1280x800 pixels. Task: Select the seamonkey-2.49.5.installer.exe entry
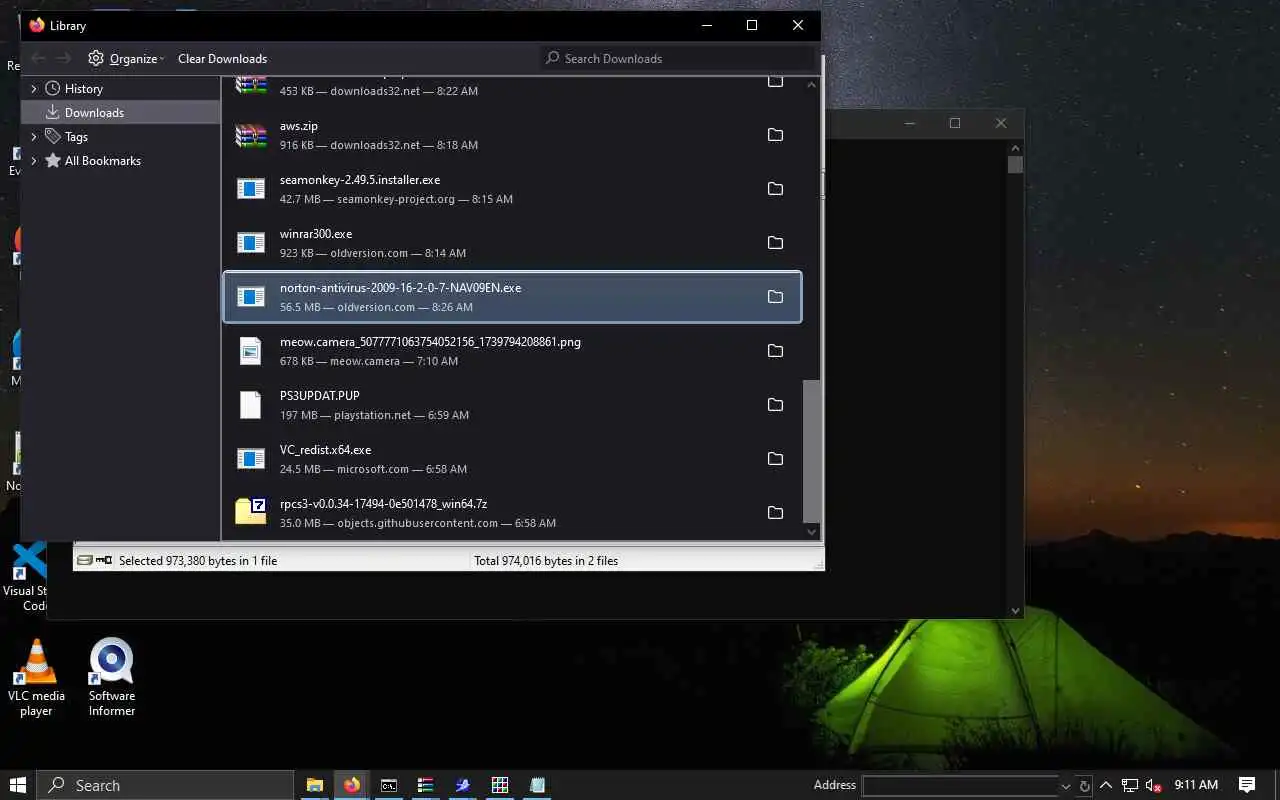pos(512,189)
